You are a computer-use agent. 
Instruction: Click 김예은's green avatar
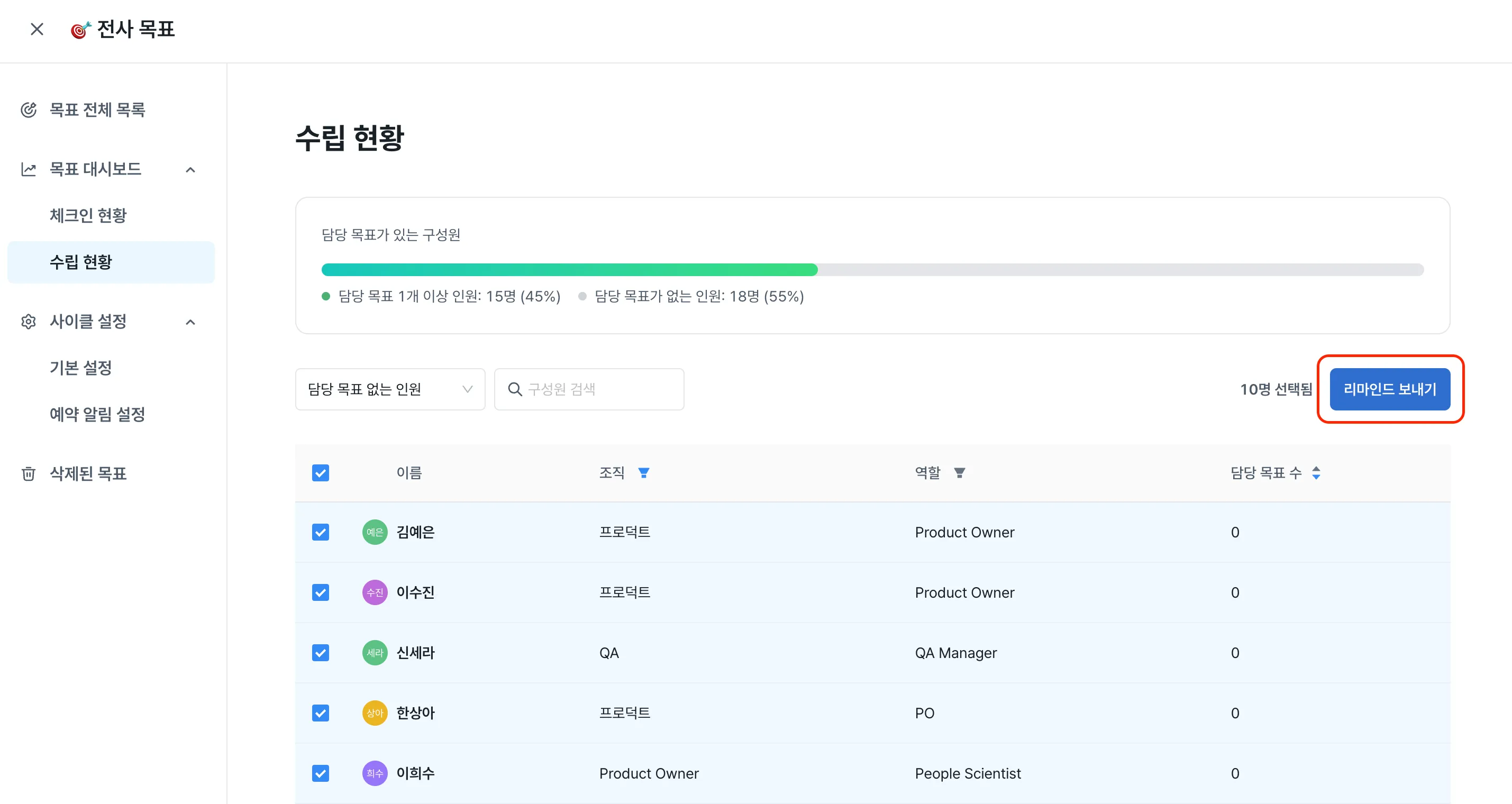click(375, 532)
